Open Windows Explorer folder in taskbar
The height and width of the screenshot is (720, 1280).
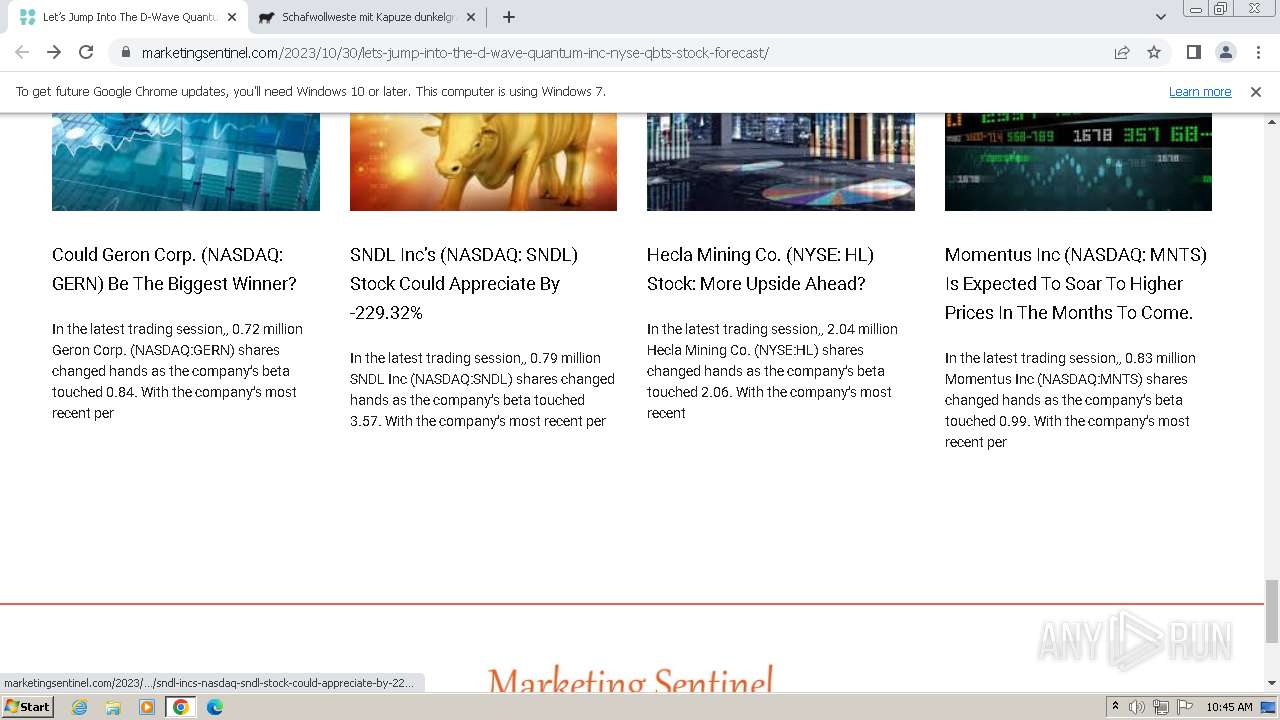click(113, 707)
